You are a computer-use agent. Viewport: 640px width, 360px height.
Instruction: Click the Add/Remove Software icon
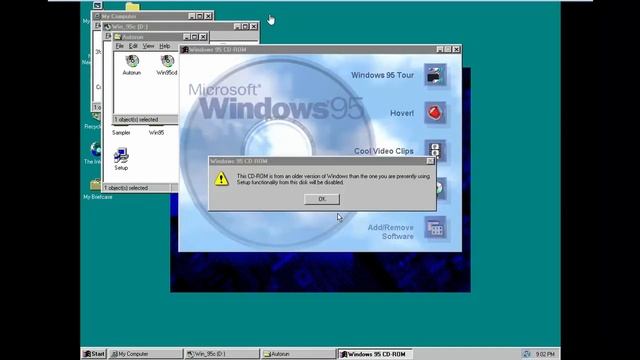tap(435, 228)
